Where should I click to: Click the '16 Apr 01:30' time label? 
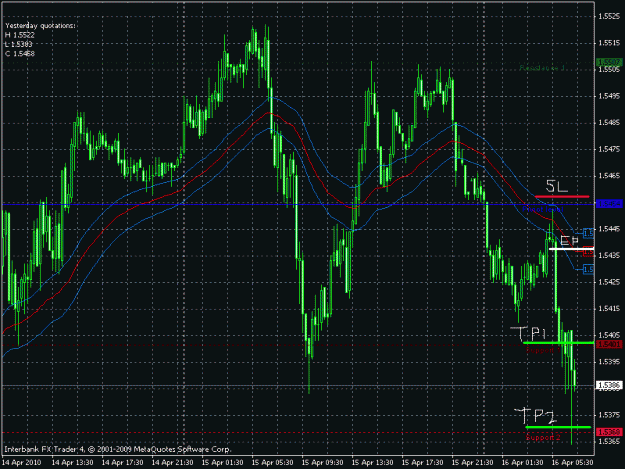pos(523,463)
